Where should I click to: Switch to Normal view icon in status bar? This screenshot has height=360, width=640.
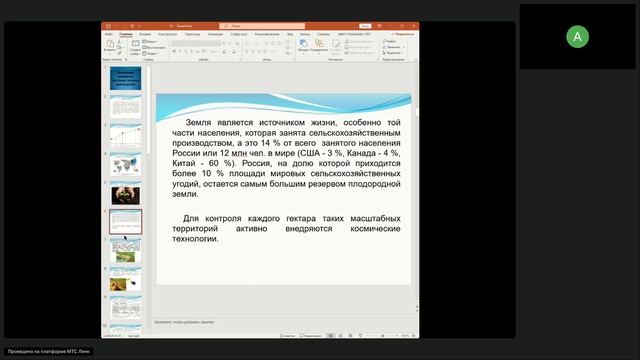coord(330,336)
